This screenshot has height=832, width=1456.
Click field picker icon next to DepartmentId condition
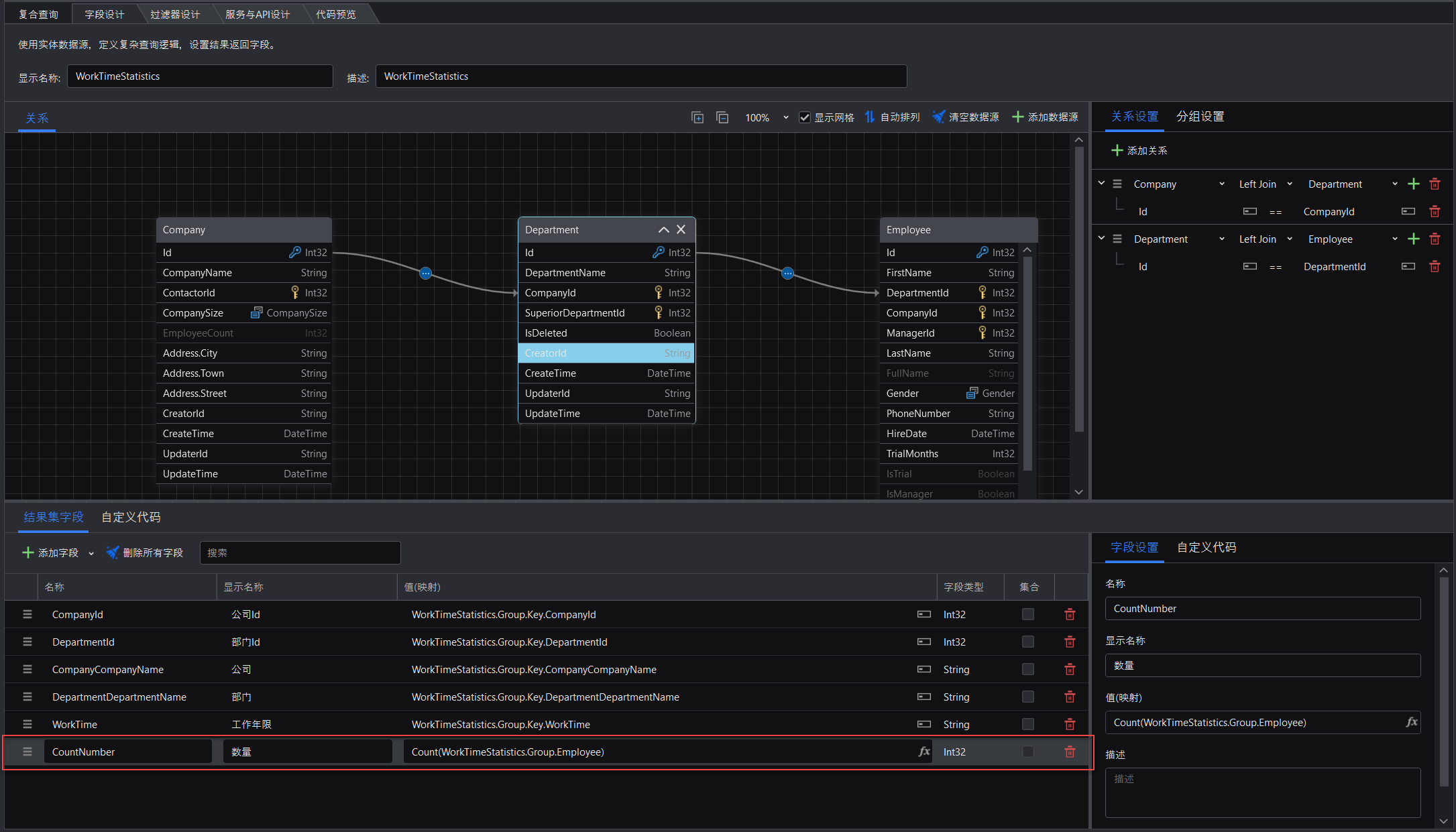pyautogui.click(x=1408, y=266)
